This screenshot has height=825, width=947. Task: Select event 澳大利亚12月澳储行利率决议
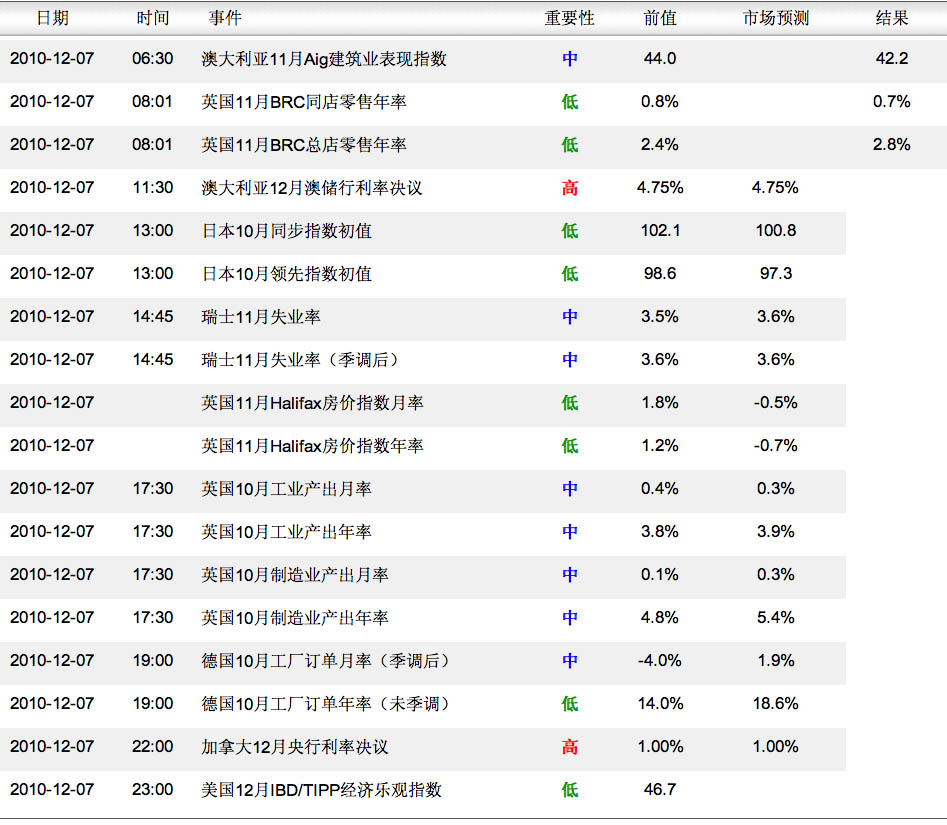pos(312,188)
